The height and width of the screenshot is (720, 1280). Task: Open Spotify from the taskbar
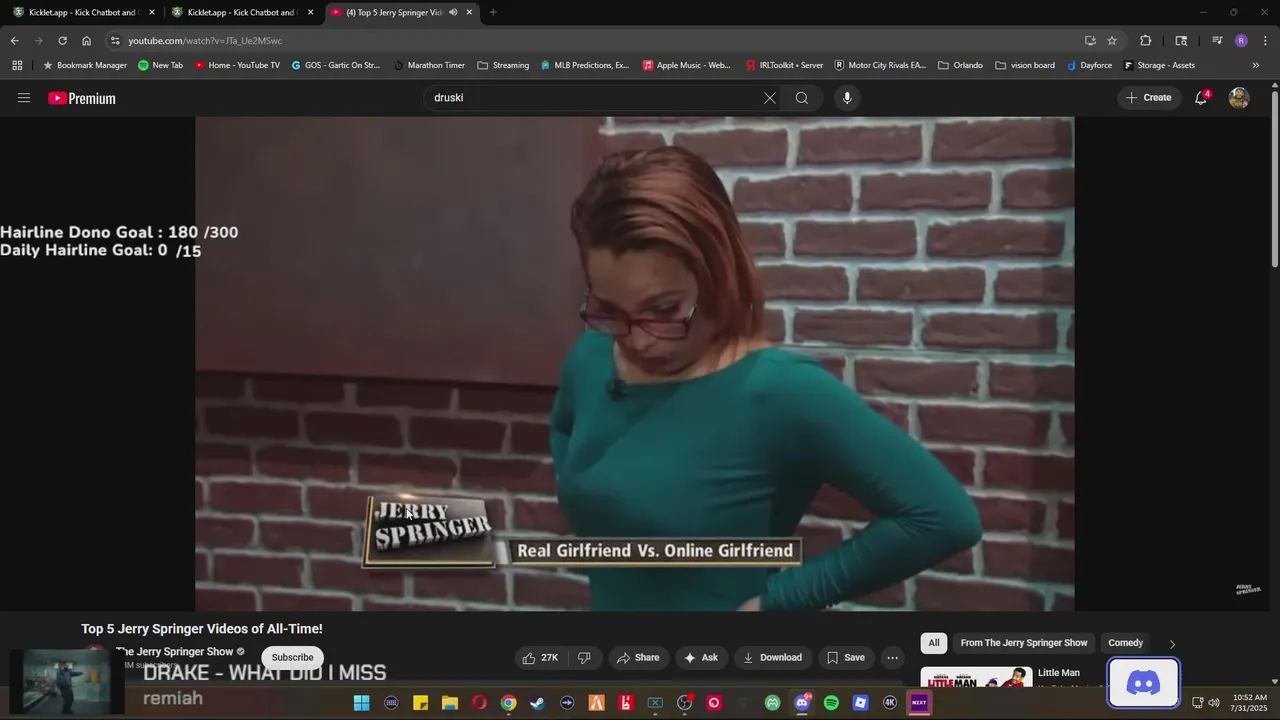tap(831, 703)
